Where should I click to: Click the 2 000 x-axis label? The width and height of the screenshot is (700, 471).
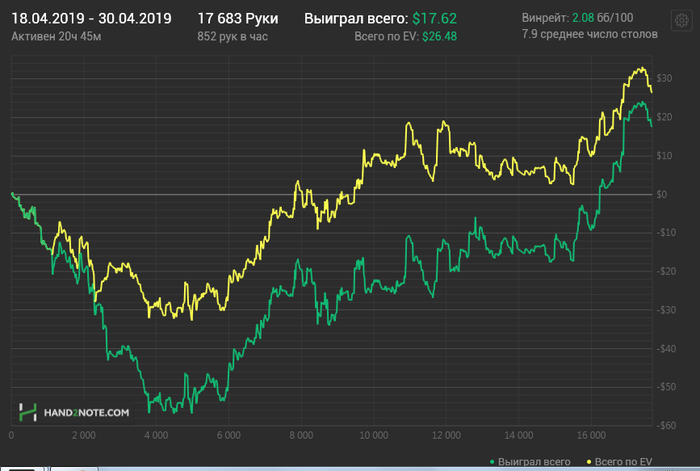click(x=83, y=435)
